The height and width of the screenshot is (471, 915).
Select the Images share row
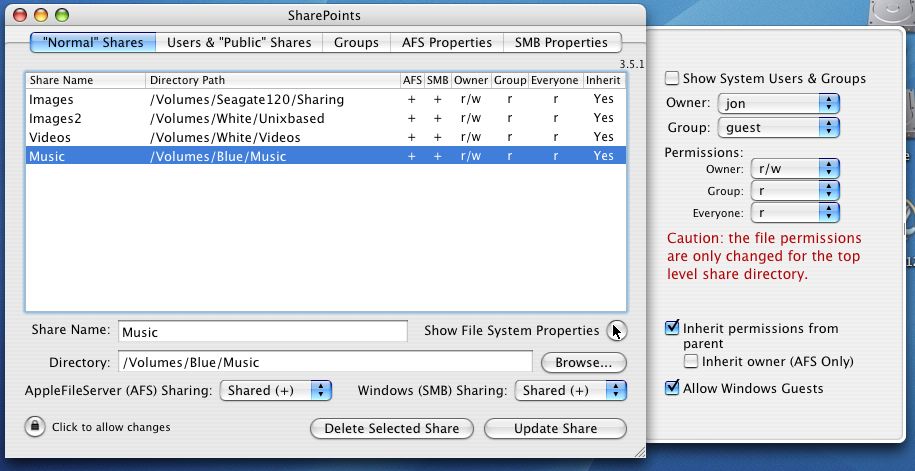tap(326, 99)
